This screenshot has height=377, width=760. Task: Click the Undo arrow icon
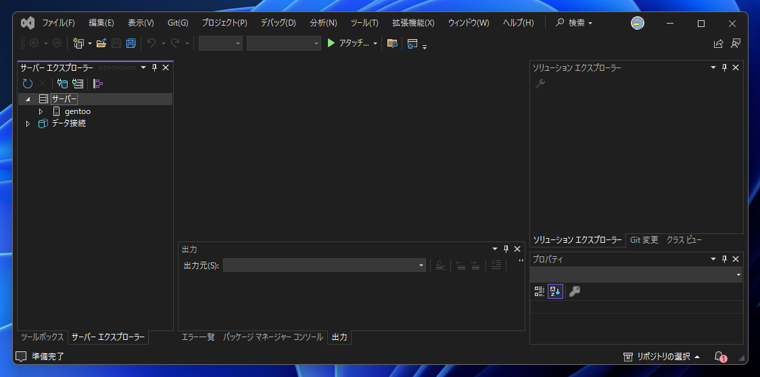[x=151, y=43]
